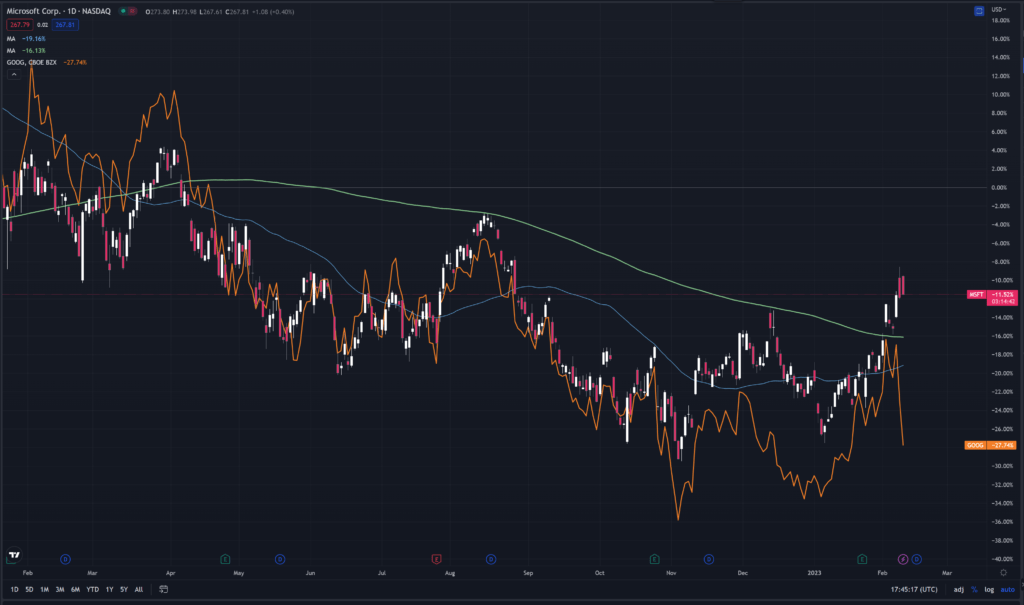Select the 1M date range

coord(44,589)
